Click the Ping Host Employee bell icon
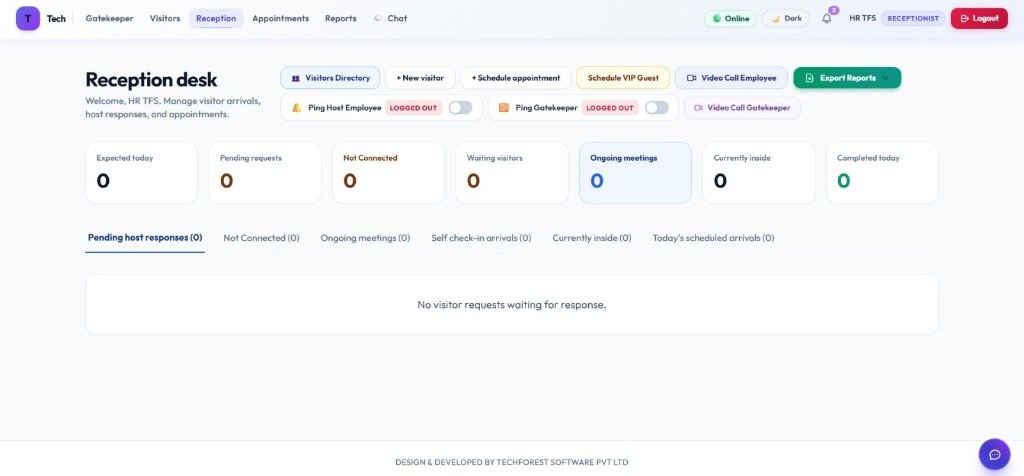 point(296,108)
